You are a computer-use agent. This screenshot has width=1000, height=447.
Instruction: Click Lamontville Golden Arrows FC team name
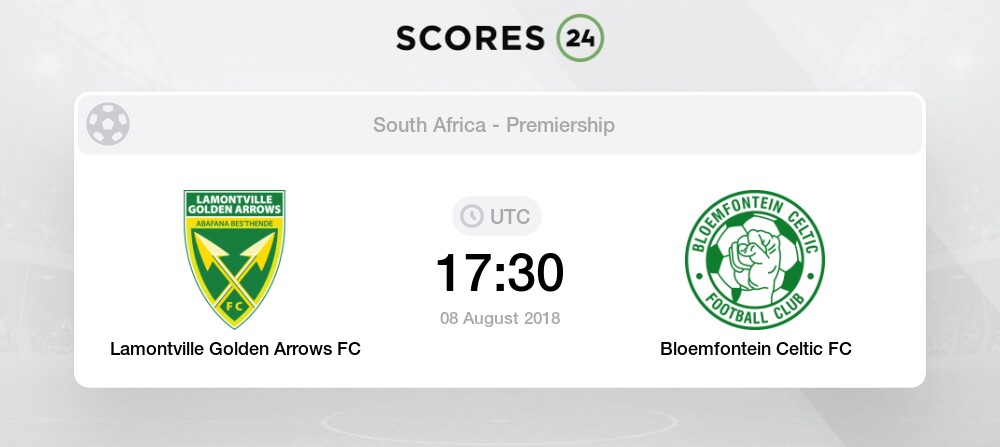235,349
